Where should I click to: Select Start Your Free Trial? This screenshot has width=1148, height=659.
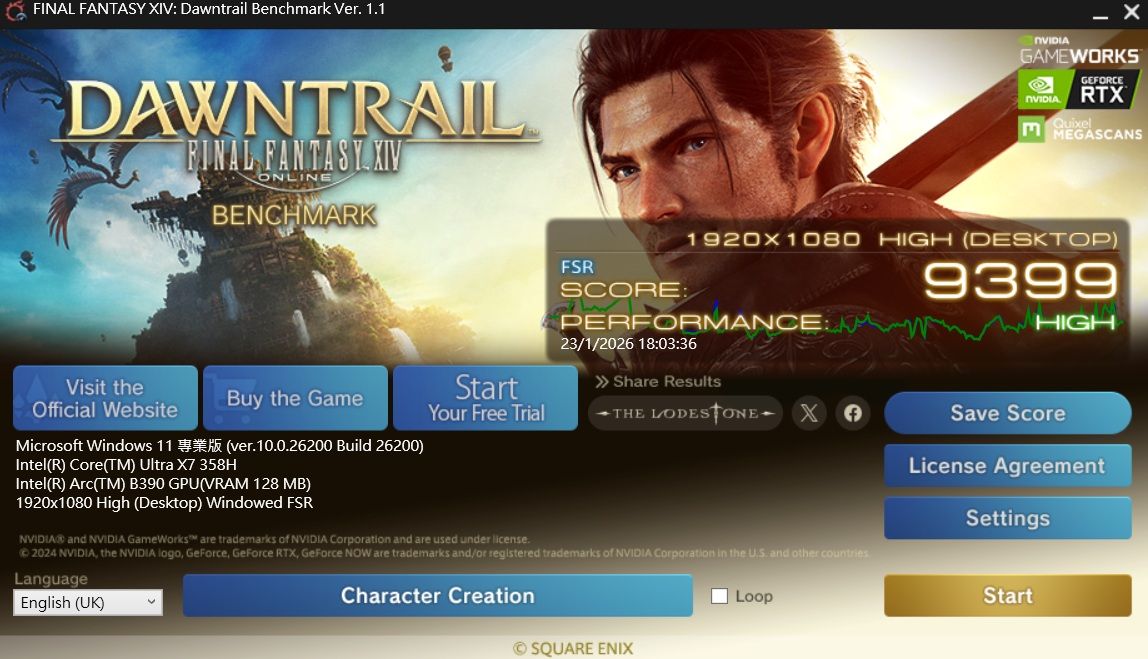point(485,398)
